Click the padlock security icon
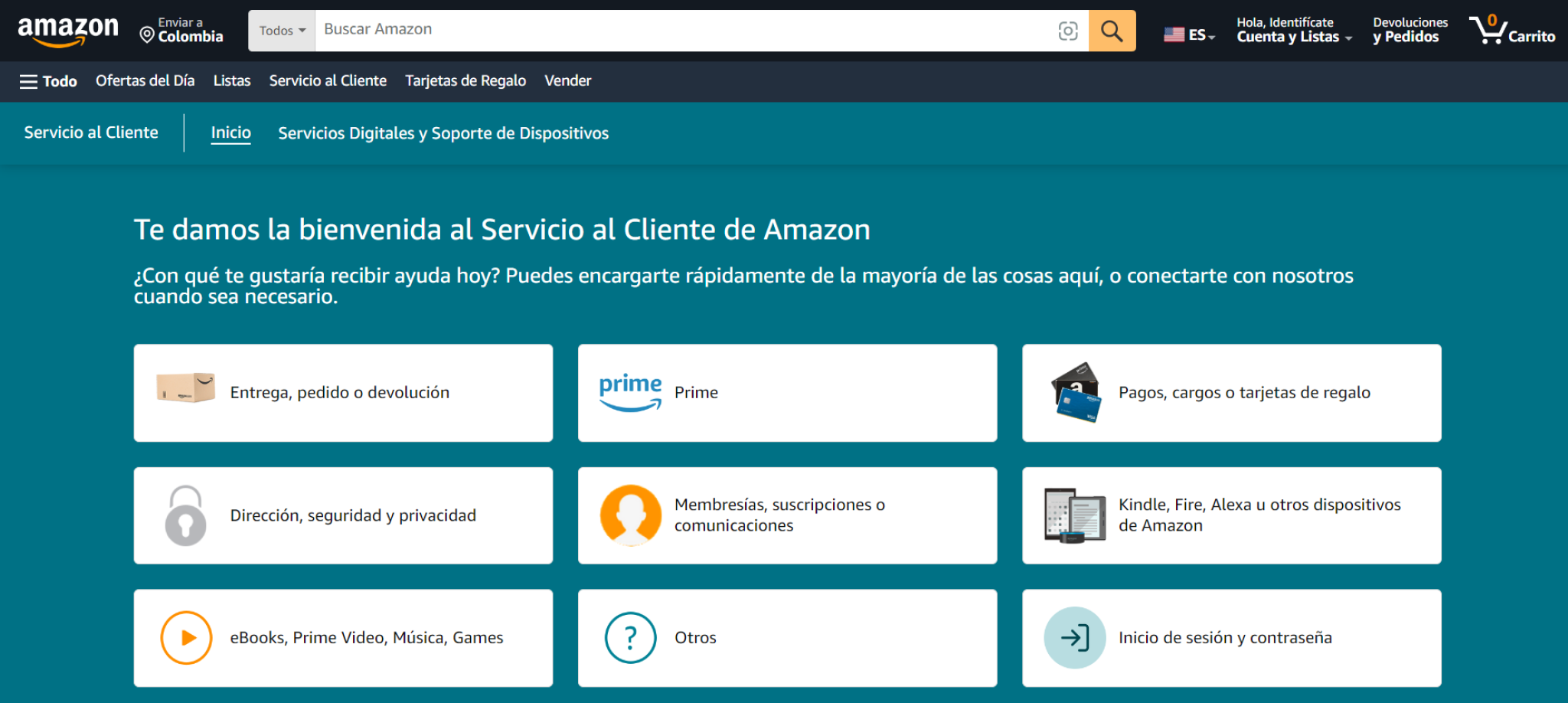 (x=185, y=515)
